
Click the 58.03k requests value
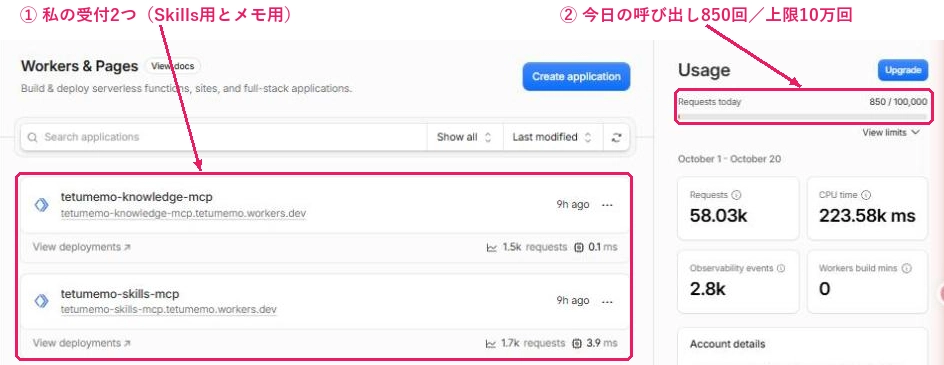718,216
